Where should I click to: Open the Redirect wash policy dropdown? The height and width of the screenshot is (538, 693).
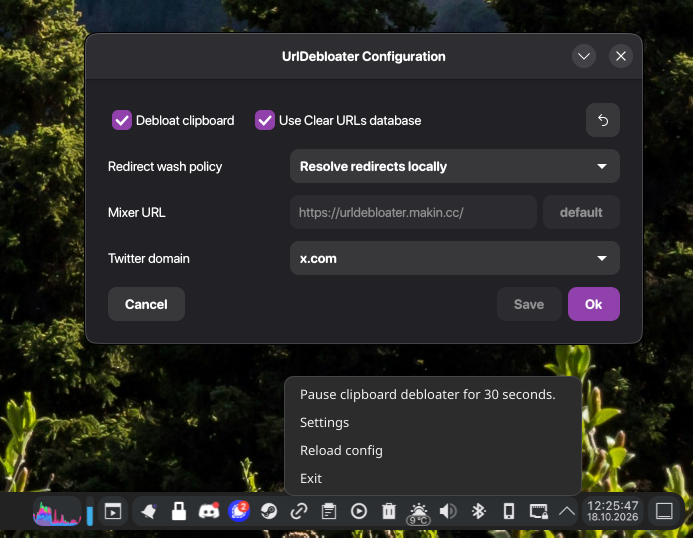coord(454,166)
